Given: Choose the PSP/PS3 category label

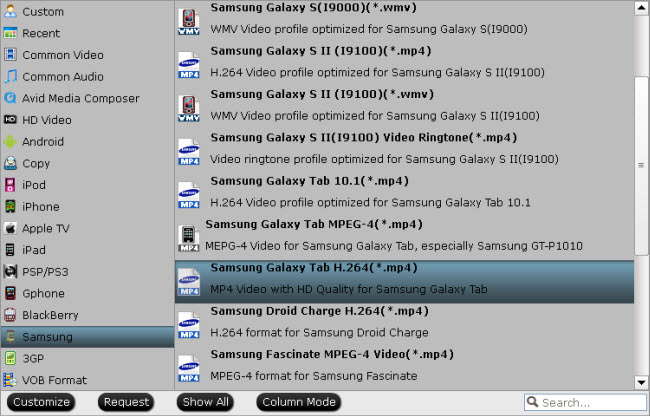Looking at the screenshot, I should click(x=45, y=272).
